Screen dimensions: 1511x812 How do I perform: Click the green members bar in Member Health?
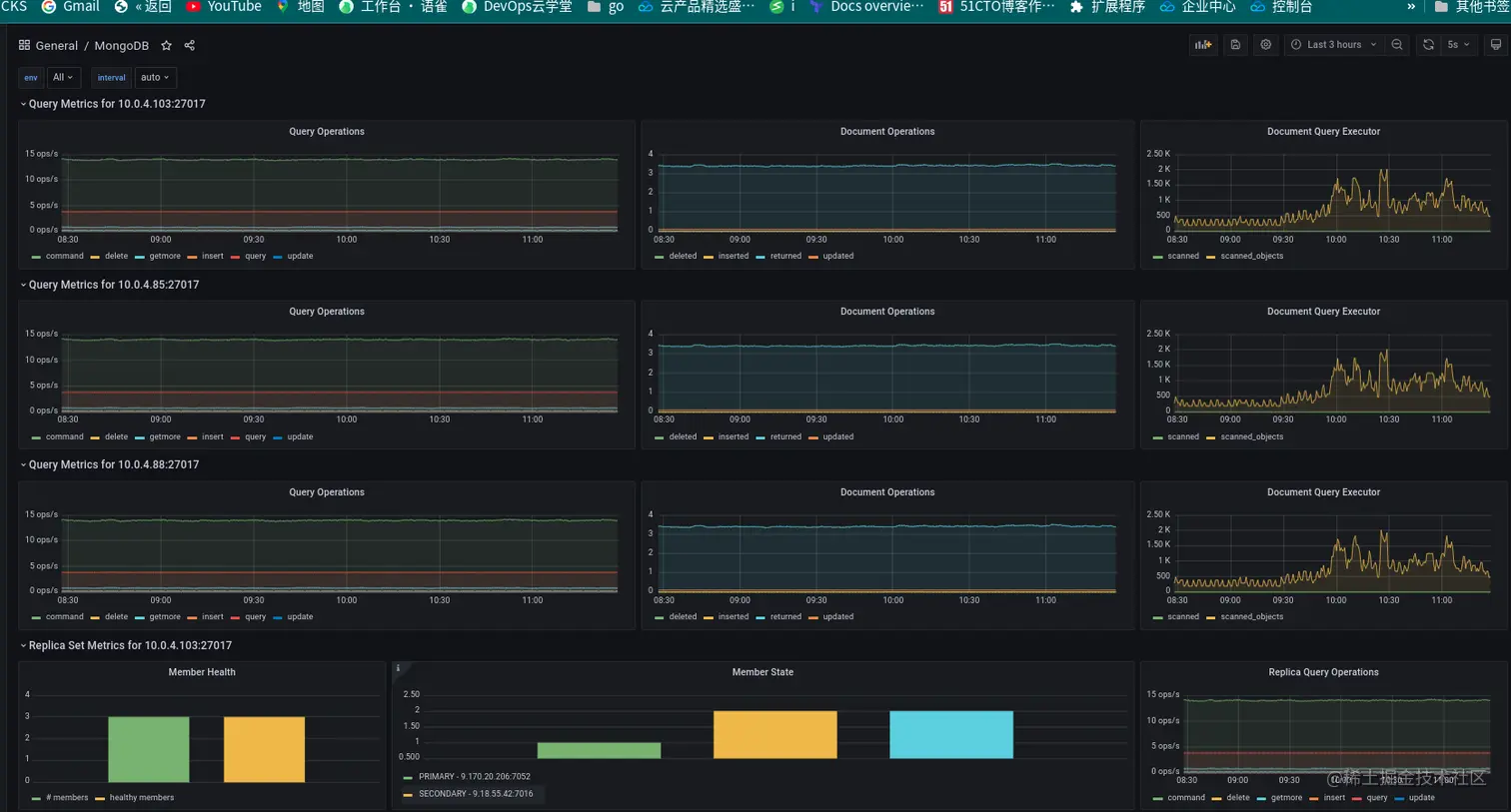149,749
